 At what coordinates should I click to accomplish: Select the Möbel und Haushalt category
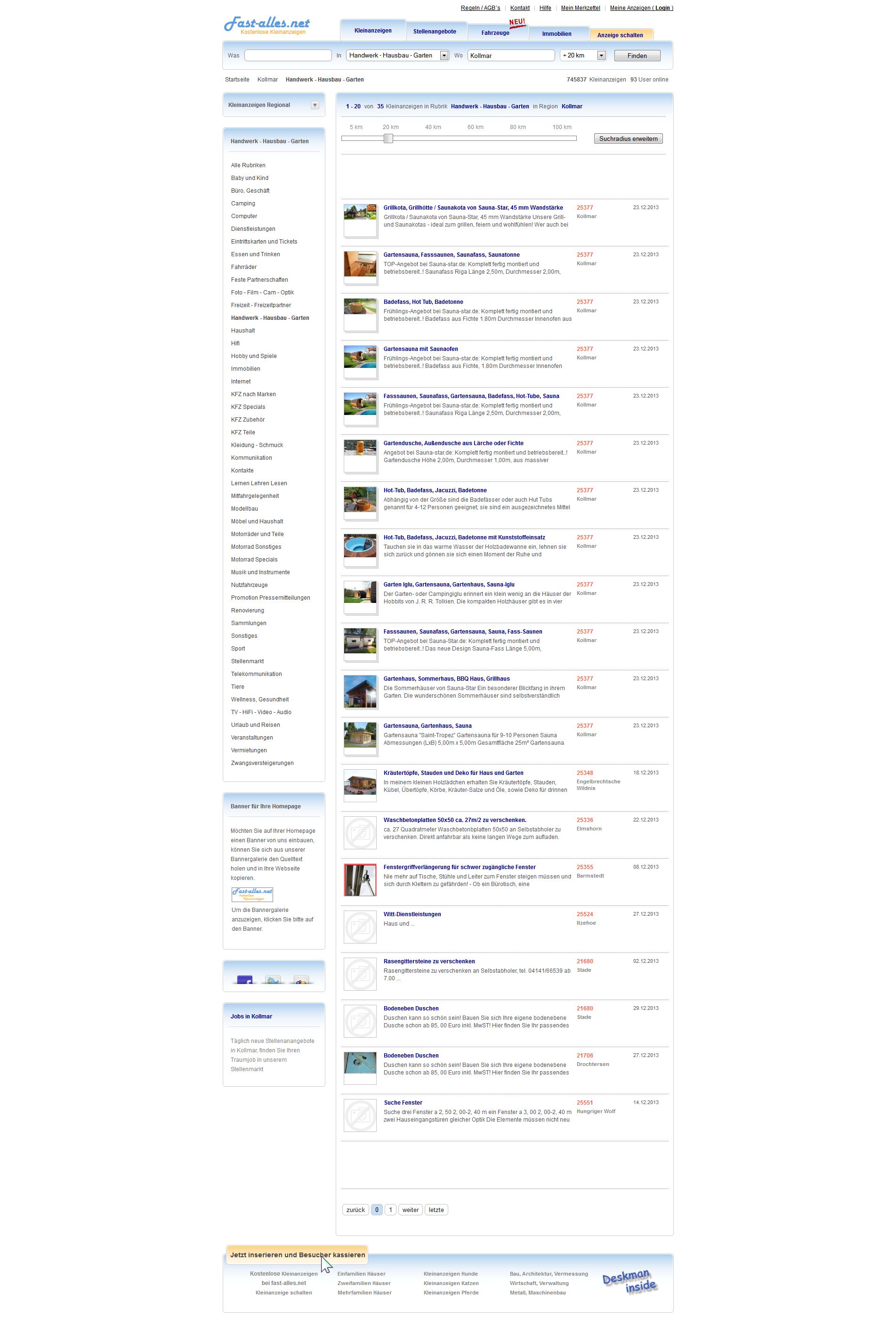[x=257, y=521]
